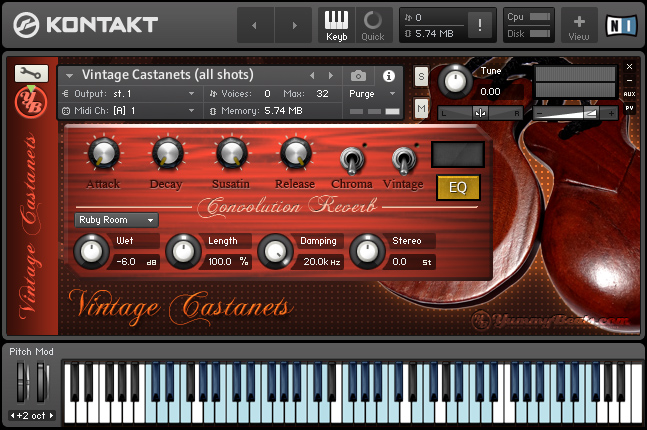Viewport: 647px width, 430px height.
Task: Show instrument info via i icon
Action: [389, 76]
